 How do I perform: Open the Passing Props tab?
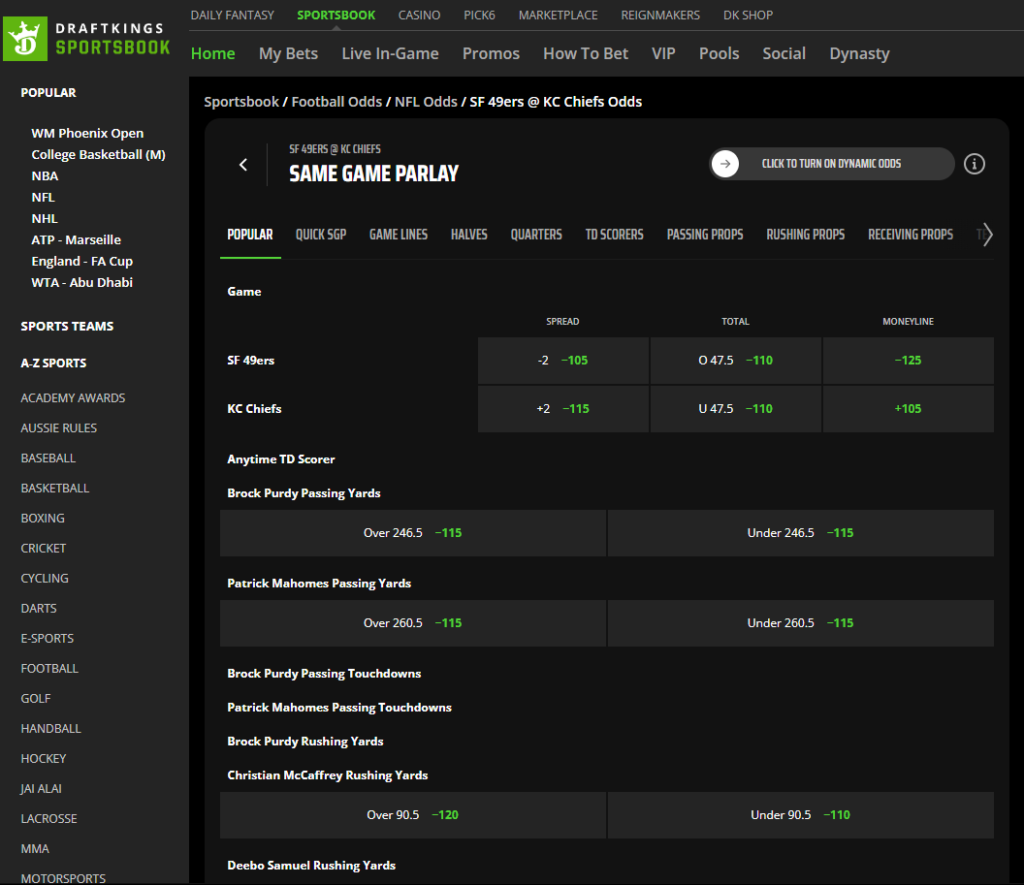tap(705, 234)
